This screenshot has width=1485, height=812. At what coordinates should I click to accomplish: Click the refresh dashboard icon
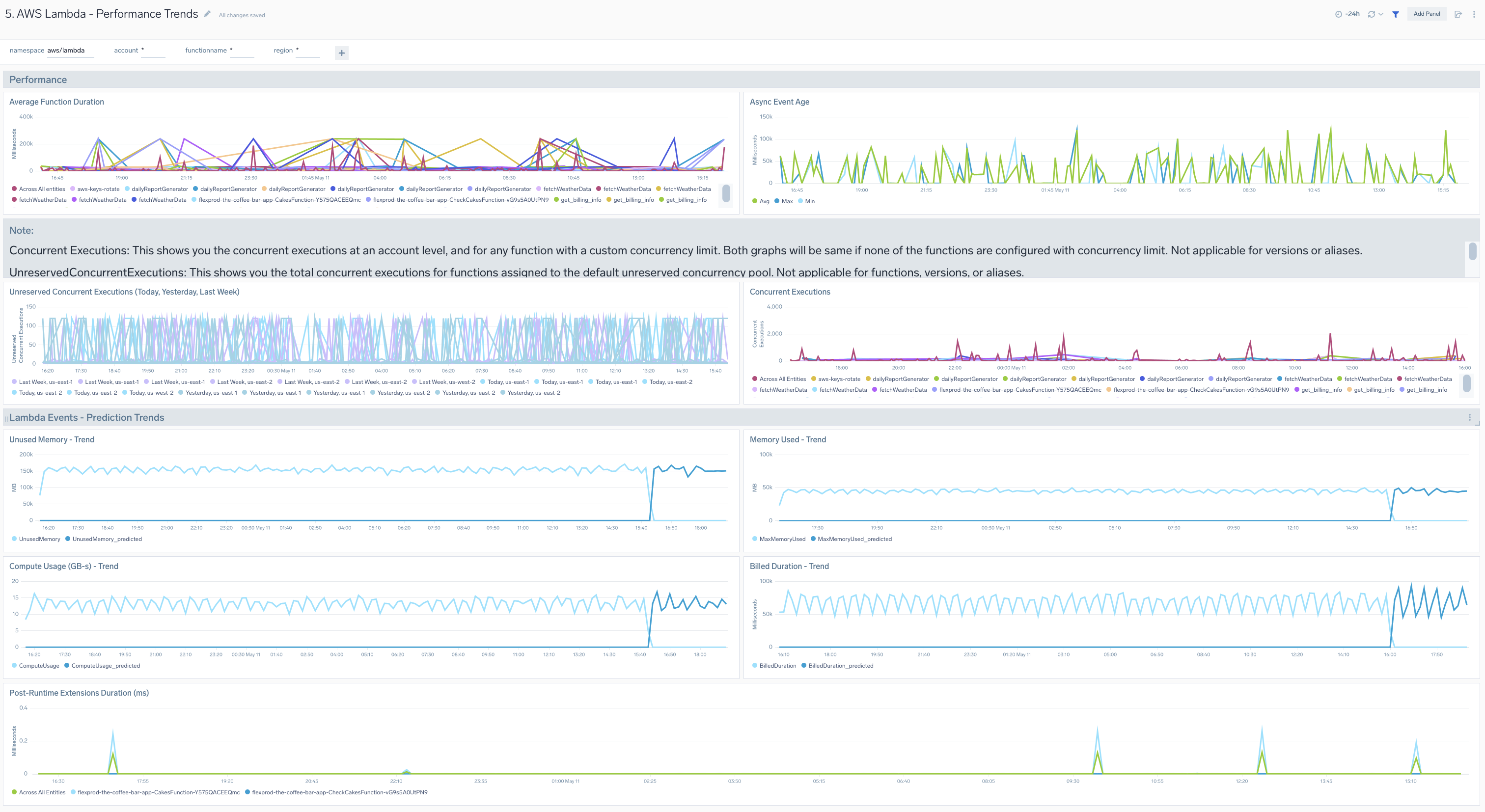[x=1372, y=14]
